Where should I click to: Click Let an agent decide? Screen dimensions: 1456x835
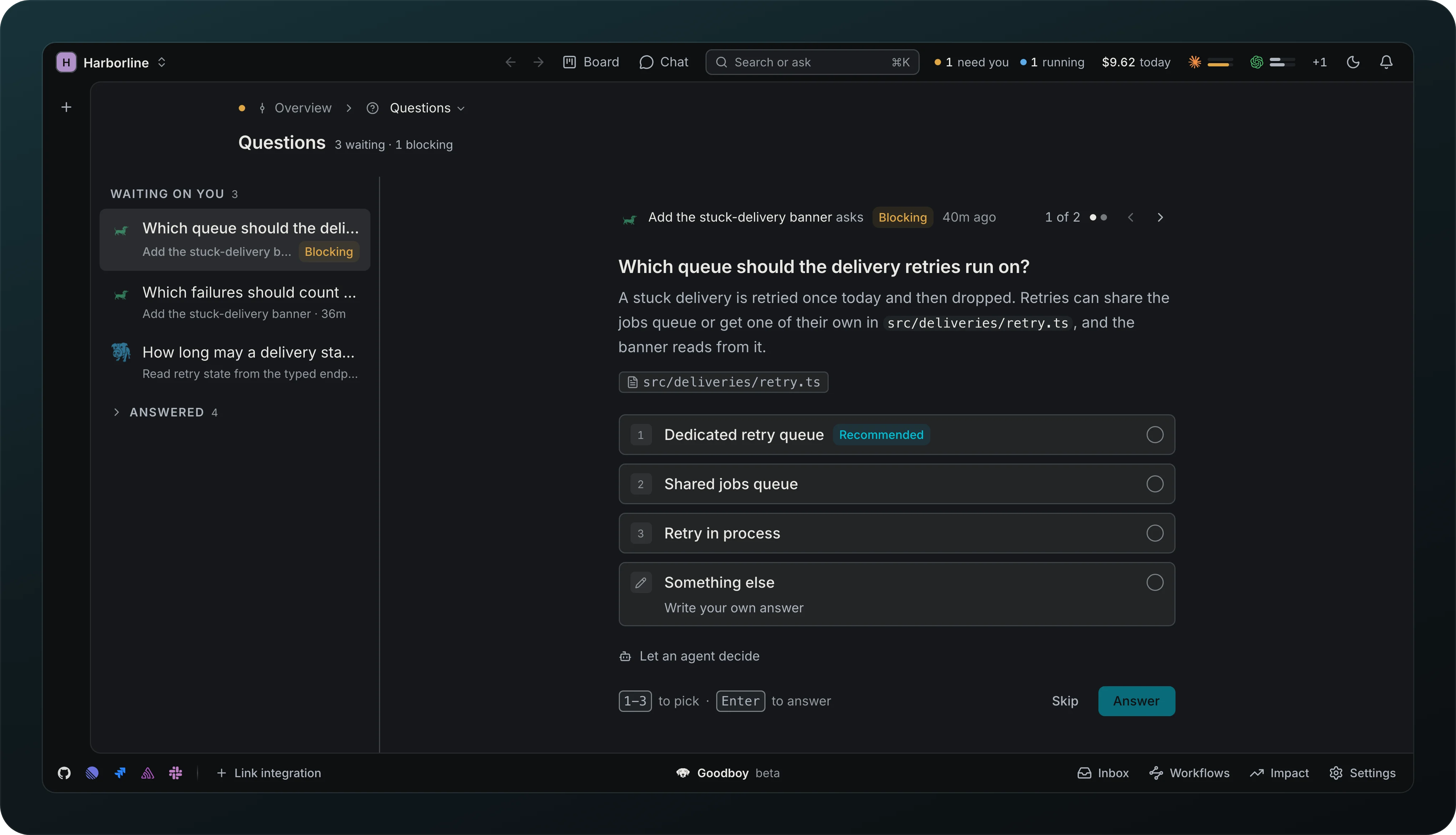(x=689, y=656)
